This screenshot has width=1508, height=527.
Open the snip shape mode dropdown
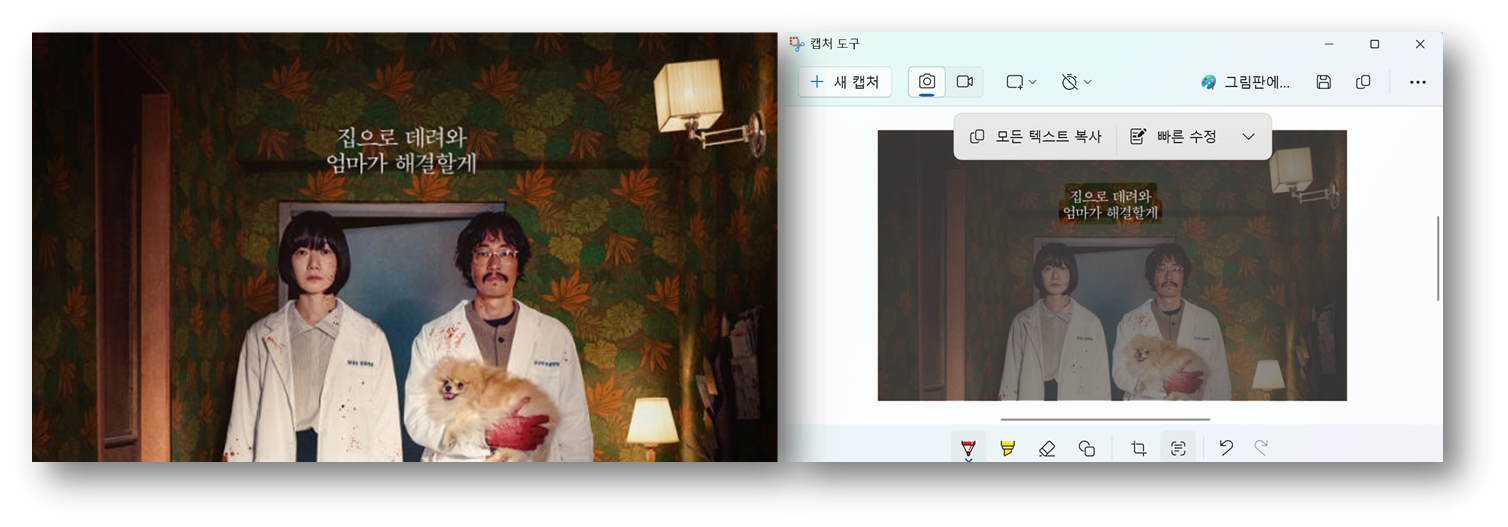[1021, 82]
